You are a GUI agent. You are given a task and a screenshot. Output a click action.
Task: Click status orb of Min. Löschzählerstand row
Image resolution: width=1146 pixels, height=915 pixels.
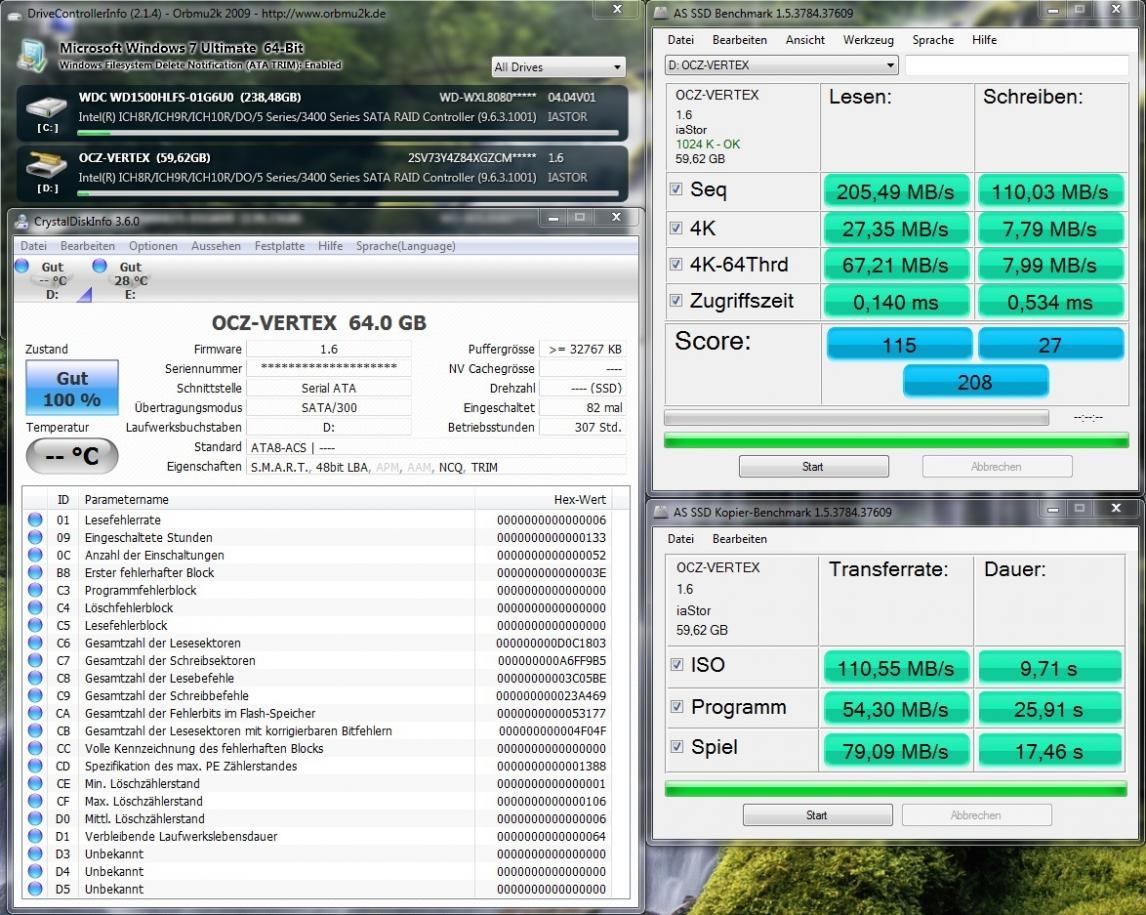coord(35,783)
